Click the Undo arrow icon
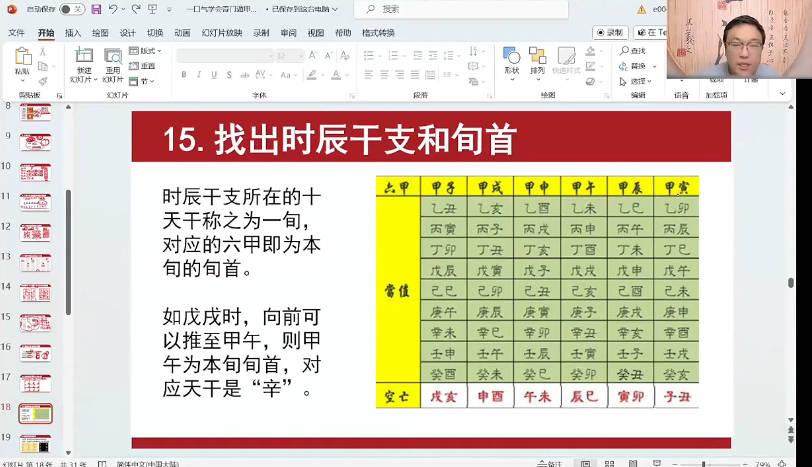The image size is (812, 467). coord(113,9)
